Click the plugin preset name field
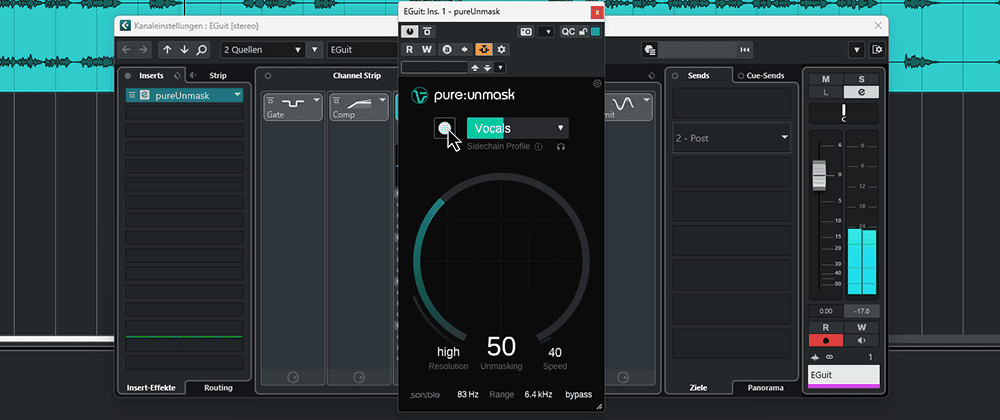Image resolution: width=1000 pixels, height=420 pixels. pos(434,67)
